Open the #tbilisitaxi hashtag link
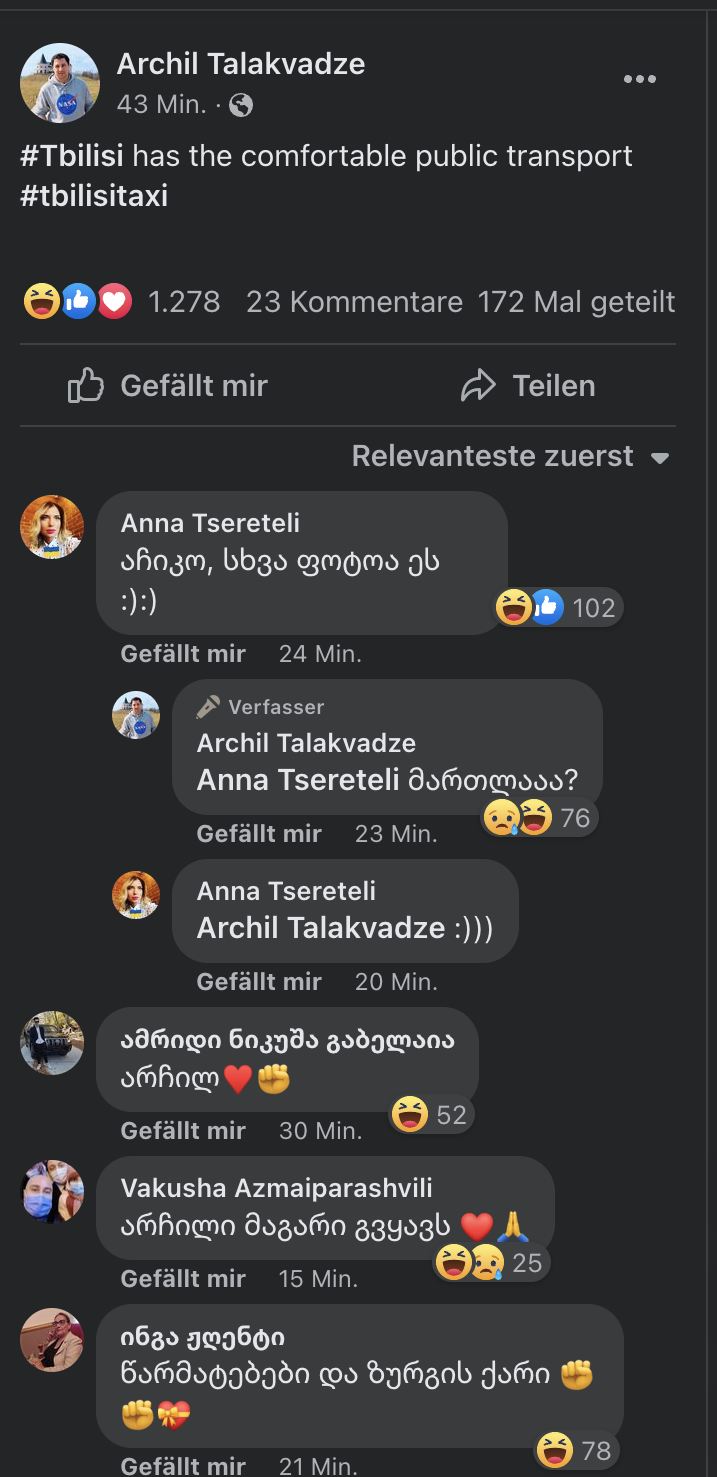This screenshot has height=1477, width=717. (x=94, y=195)
